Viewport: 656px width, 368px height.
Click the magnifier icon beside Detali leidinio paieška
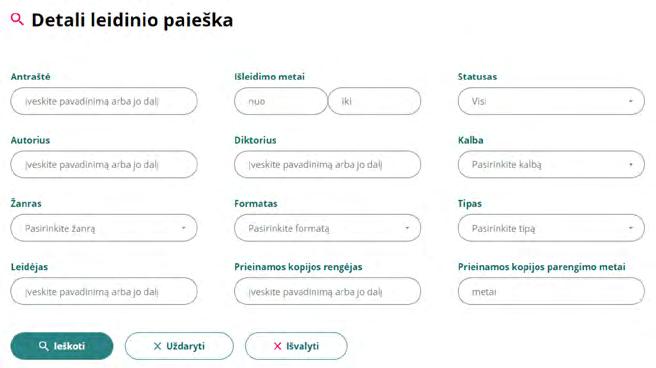17,19
